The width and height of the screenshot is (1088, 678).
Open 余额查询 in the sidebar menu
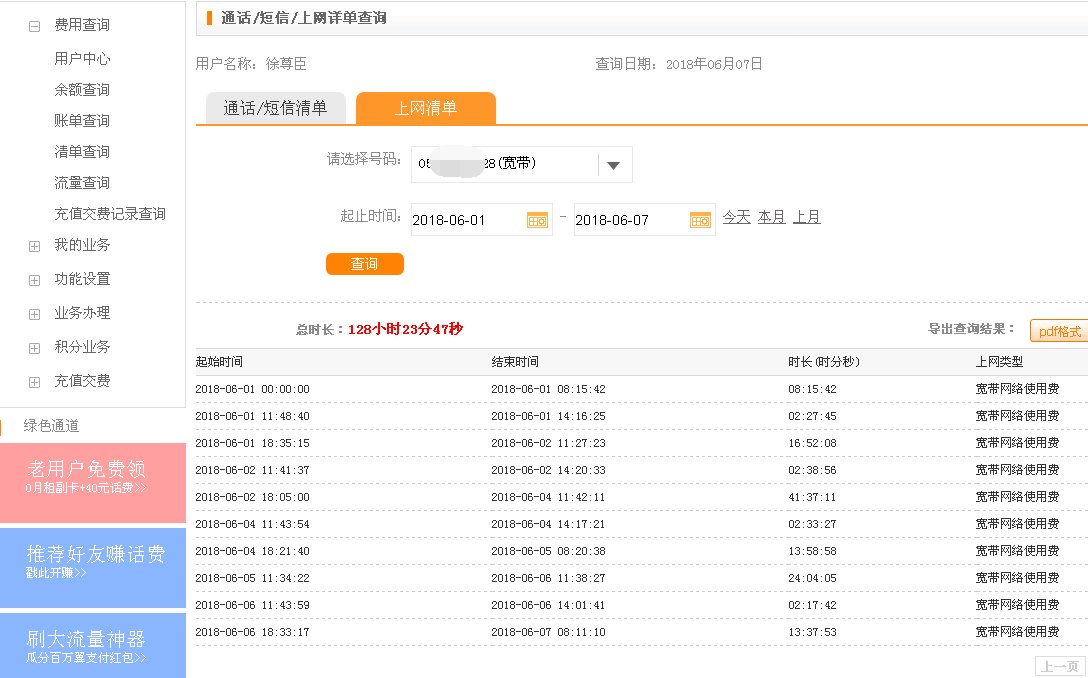[x=82, y=89]
